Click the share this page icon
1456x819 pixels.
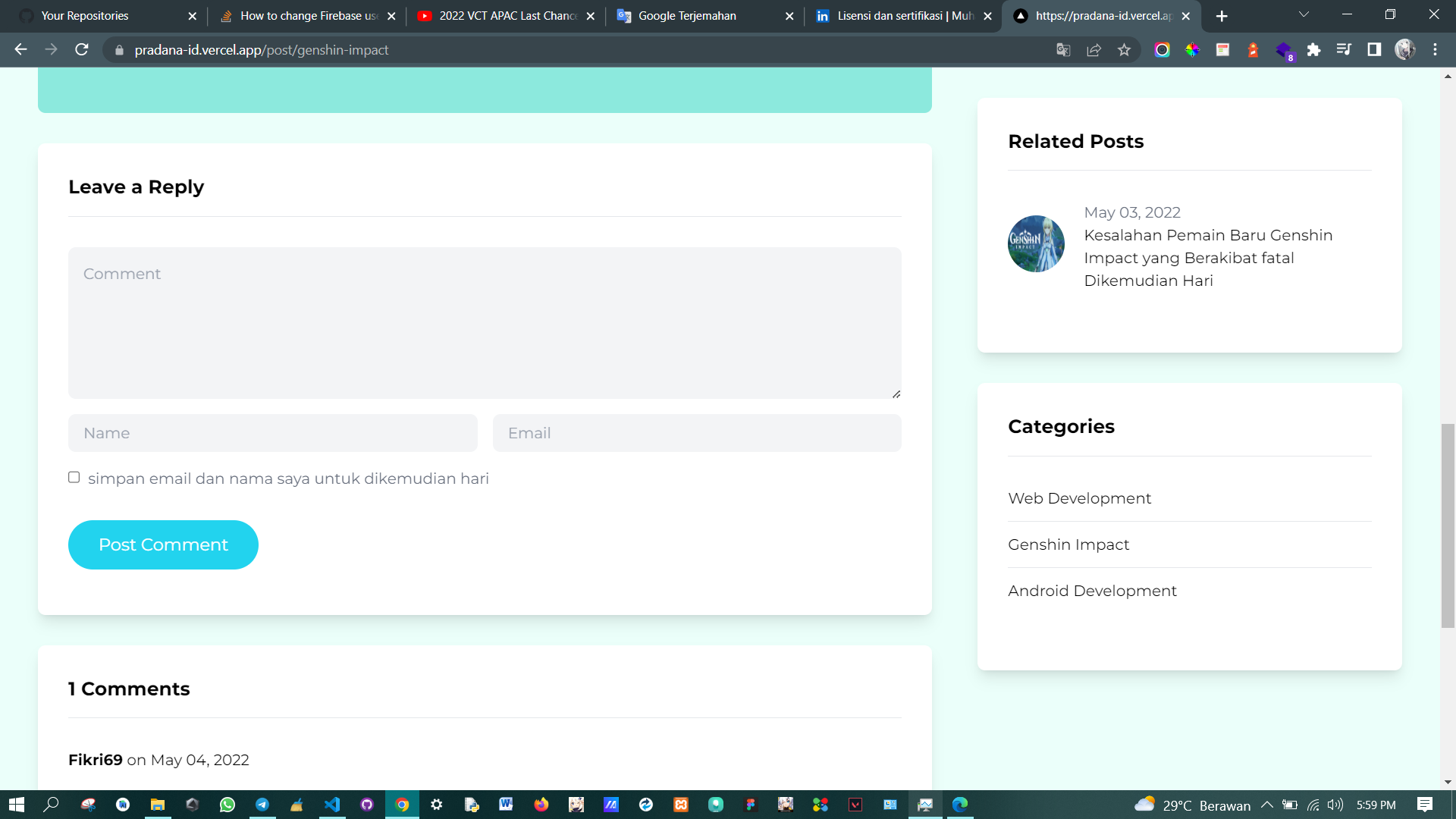[x=1094, y=50]
